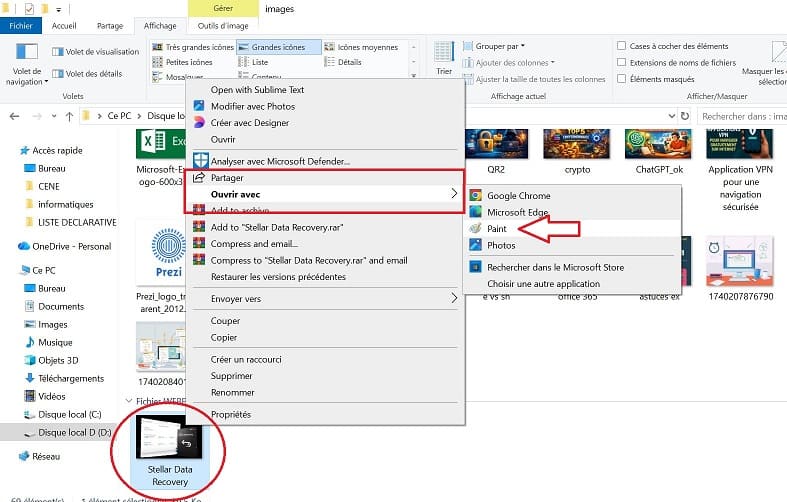Open Propriétés of the file
The height and width of the screenshot is (502, 787).
[x=231, y=415]
